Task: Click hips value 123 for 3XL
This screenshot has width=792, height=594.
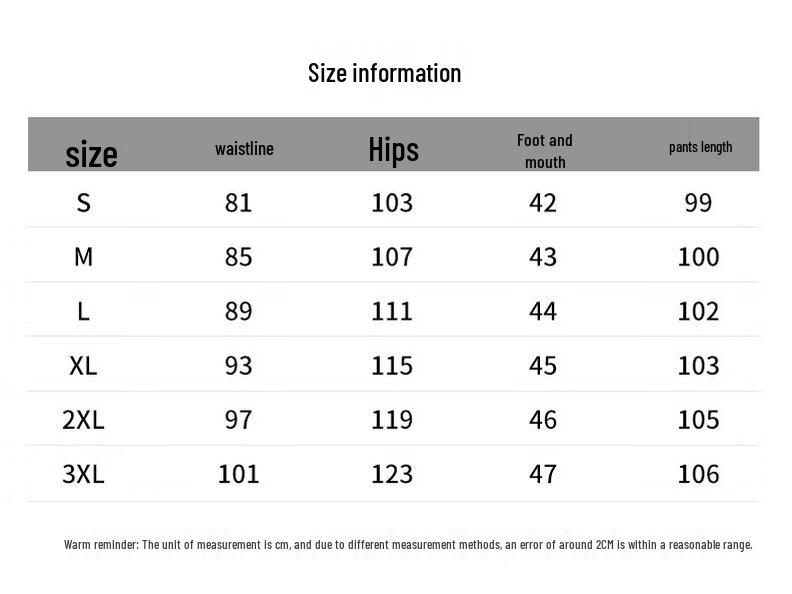Action: pyautogui.click(x=392, y=473)
